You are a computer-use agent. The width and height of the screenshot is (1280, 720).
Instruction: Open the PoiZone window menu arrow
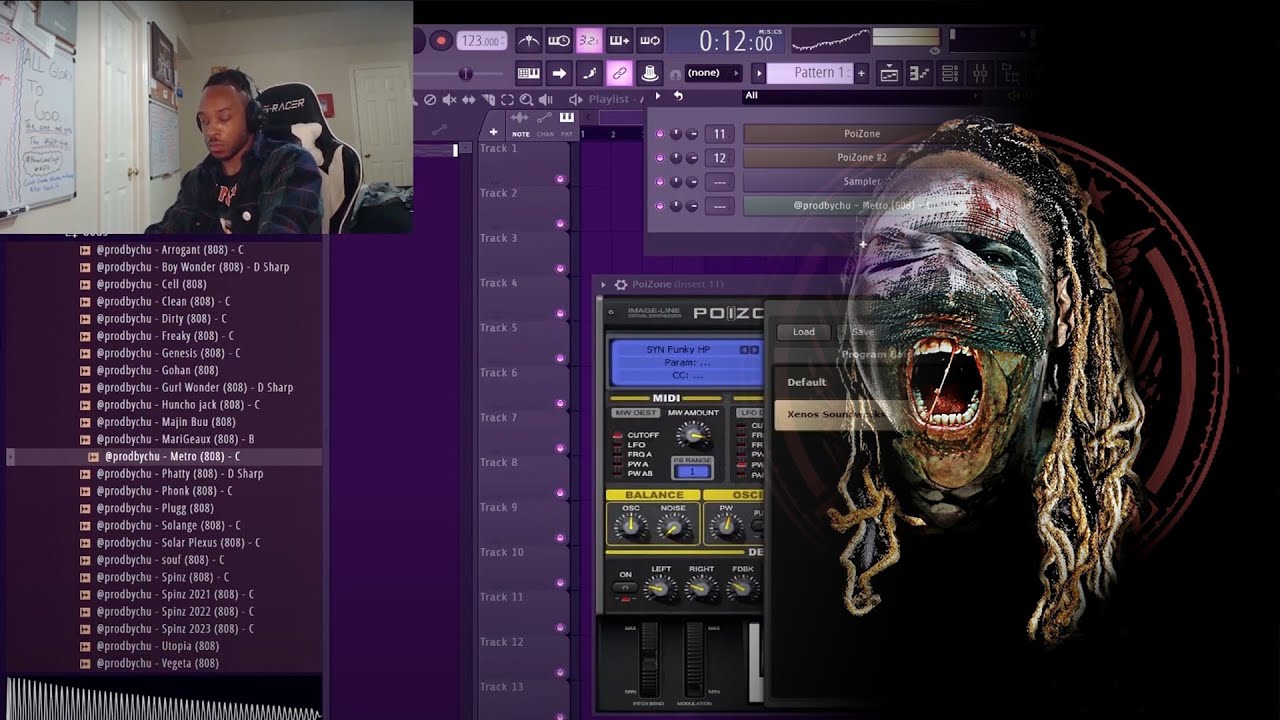pos(603,285)
